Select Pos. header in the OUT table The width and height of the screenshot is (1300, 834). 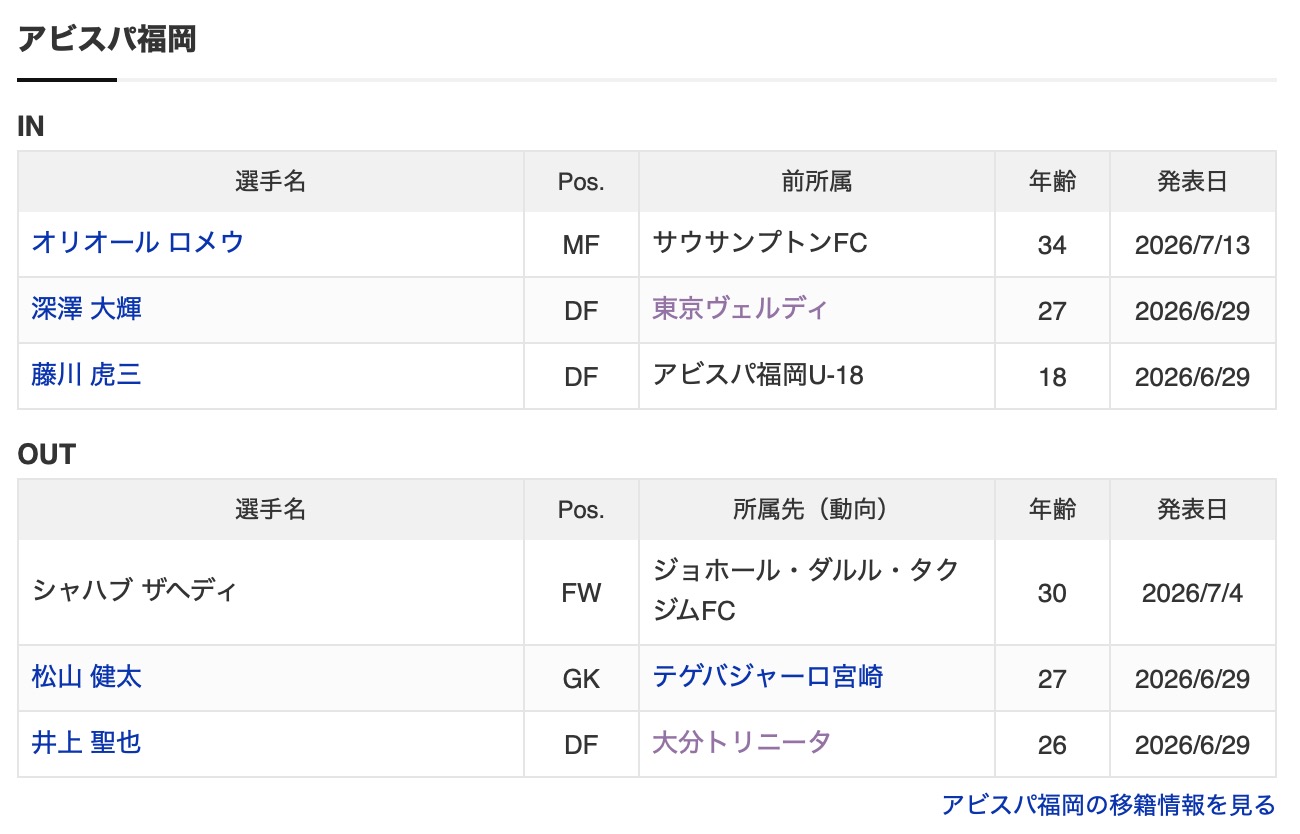pyautogui.click(x=581, y=510)
